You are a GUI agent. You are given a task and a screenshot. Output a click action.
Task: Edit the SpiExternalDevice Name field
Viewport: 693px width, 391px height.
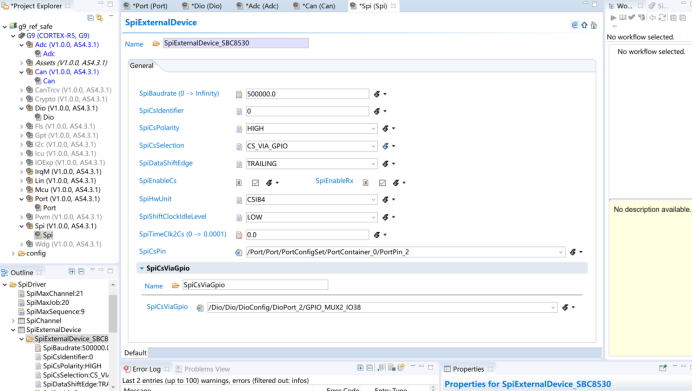(x=236, y=43)
